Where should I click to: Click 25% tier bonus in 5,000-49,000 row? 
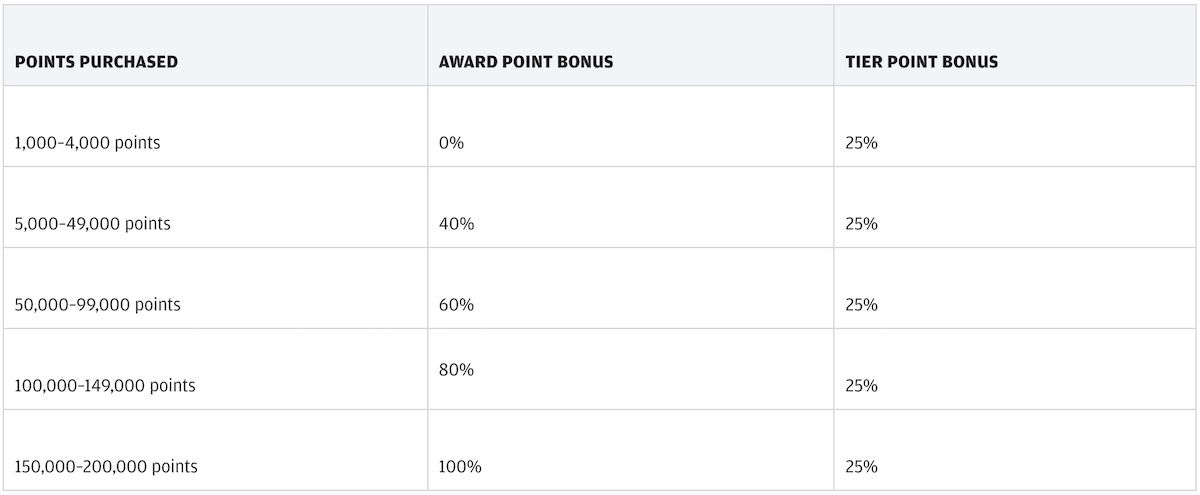[x=861, y=224]
